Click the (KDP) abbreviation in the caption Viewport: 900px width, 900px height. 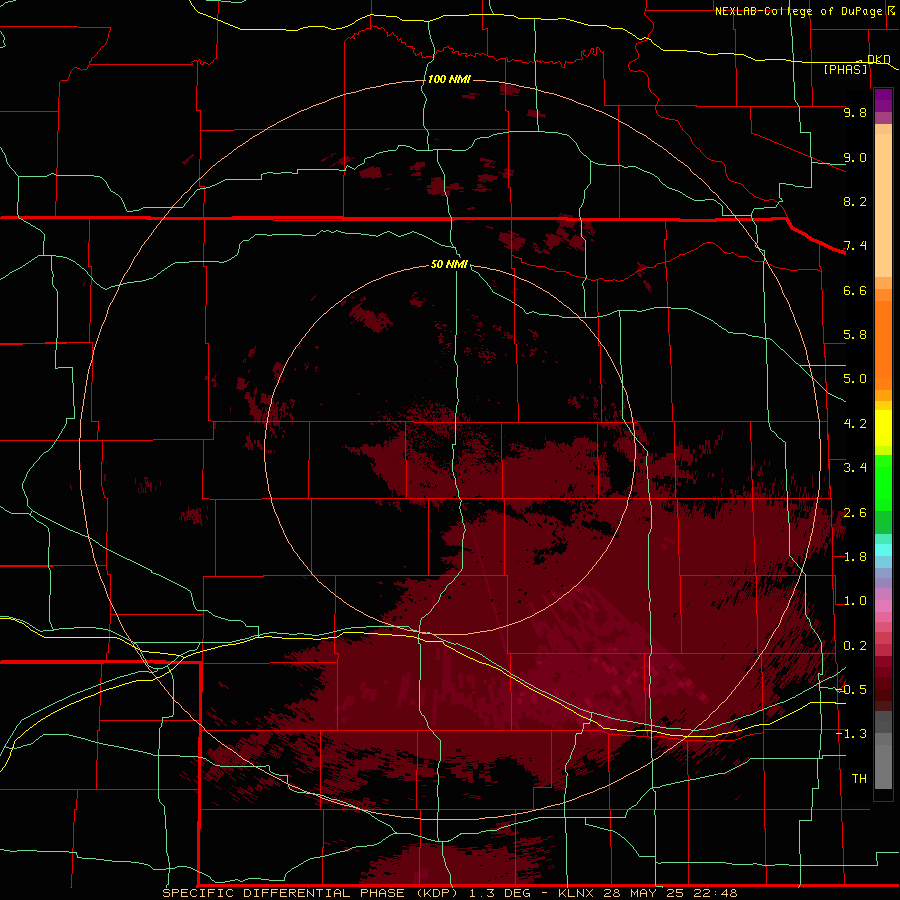click(436, 893)
